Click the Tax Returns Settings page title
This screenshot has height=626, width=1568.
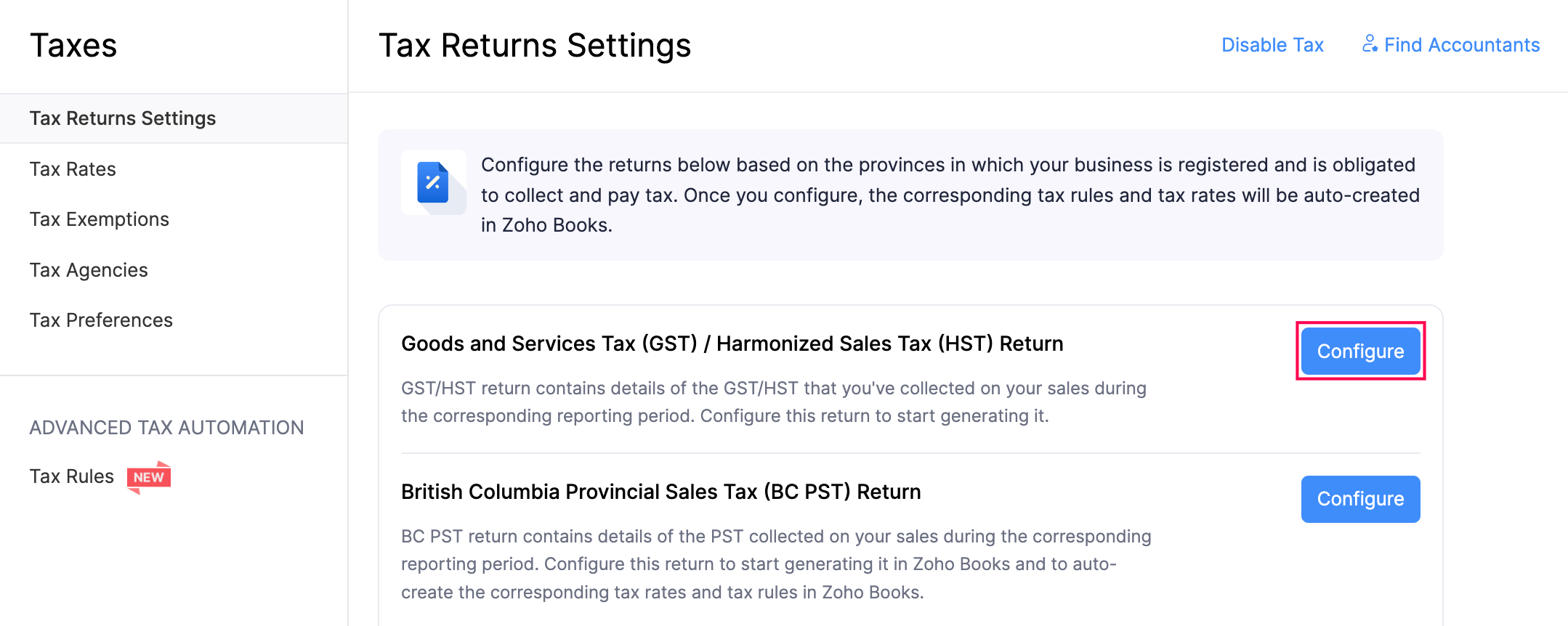pos(535,45)
